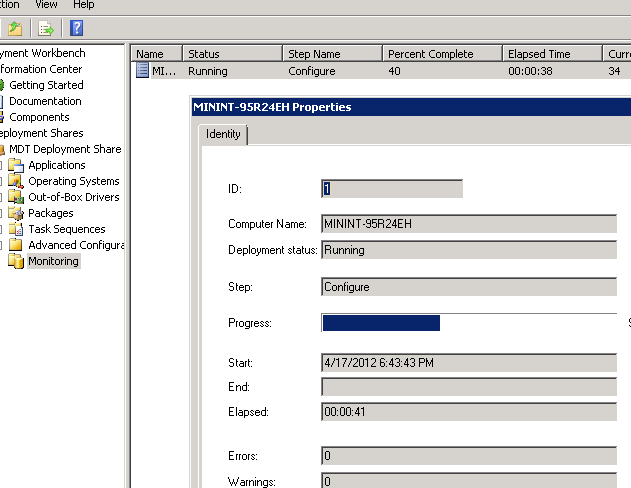The width and height of the screenshot is (631, 488).
Task: Click the Errors count field
Action: 469,455
